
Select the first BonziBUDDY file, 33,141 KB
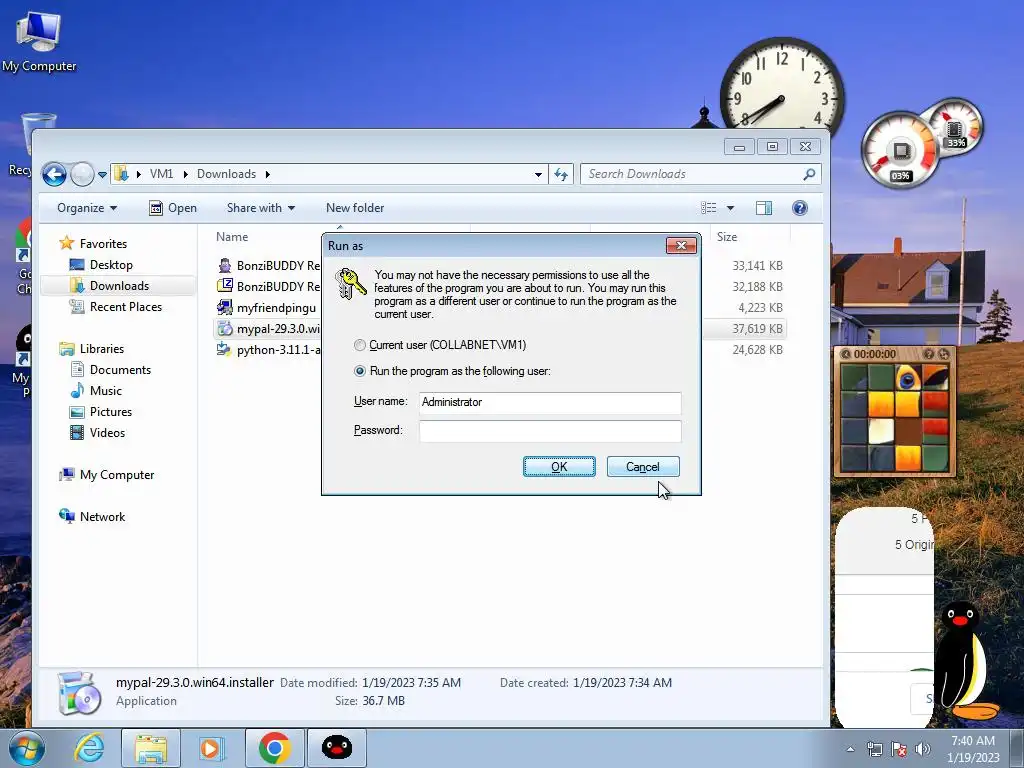[278, 266]
